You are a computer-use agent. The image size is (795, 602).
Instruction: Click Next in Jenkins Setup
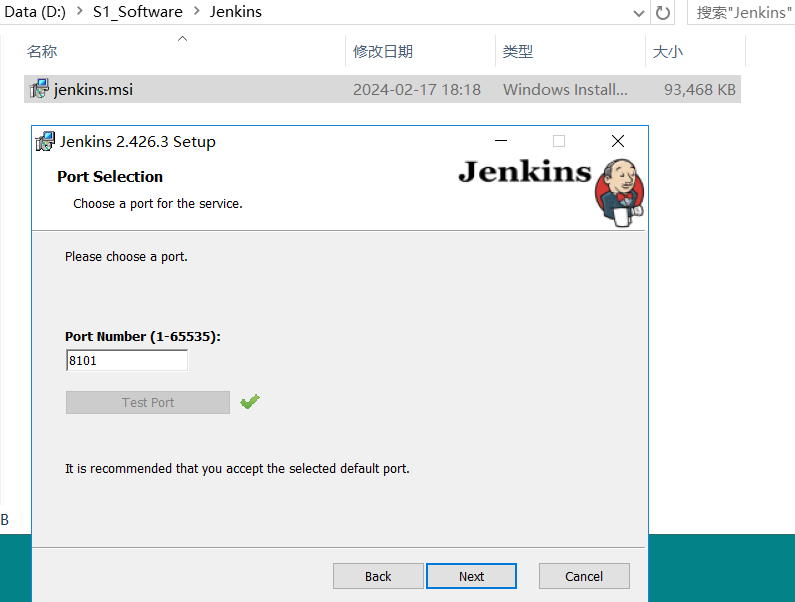[x=471, y=576]
